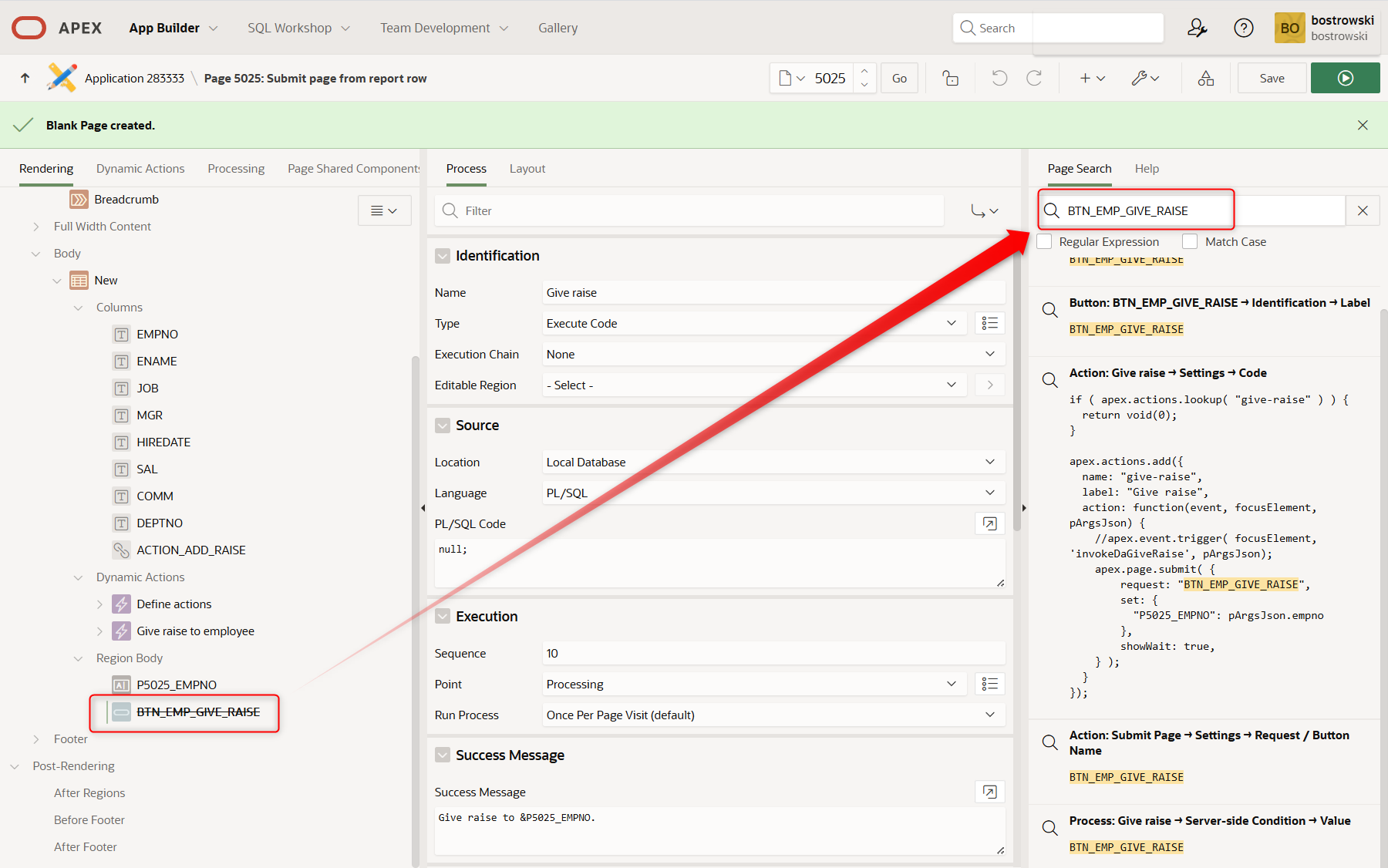The height and width of the screenshot is (868, 1388).
Task: Open the Shared Components icon
Action: pyautogui.click(x=1205, y=78)
